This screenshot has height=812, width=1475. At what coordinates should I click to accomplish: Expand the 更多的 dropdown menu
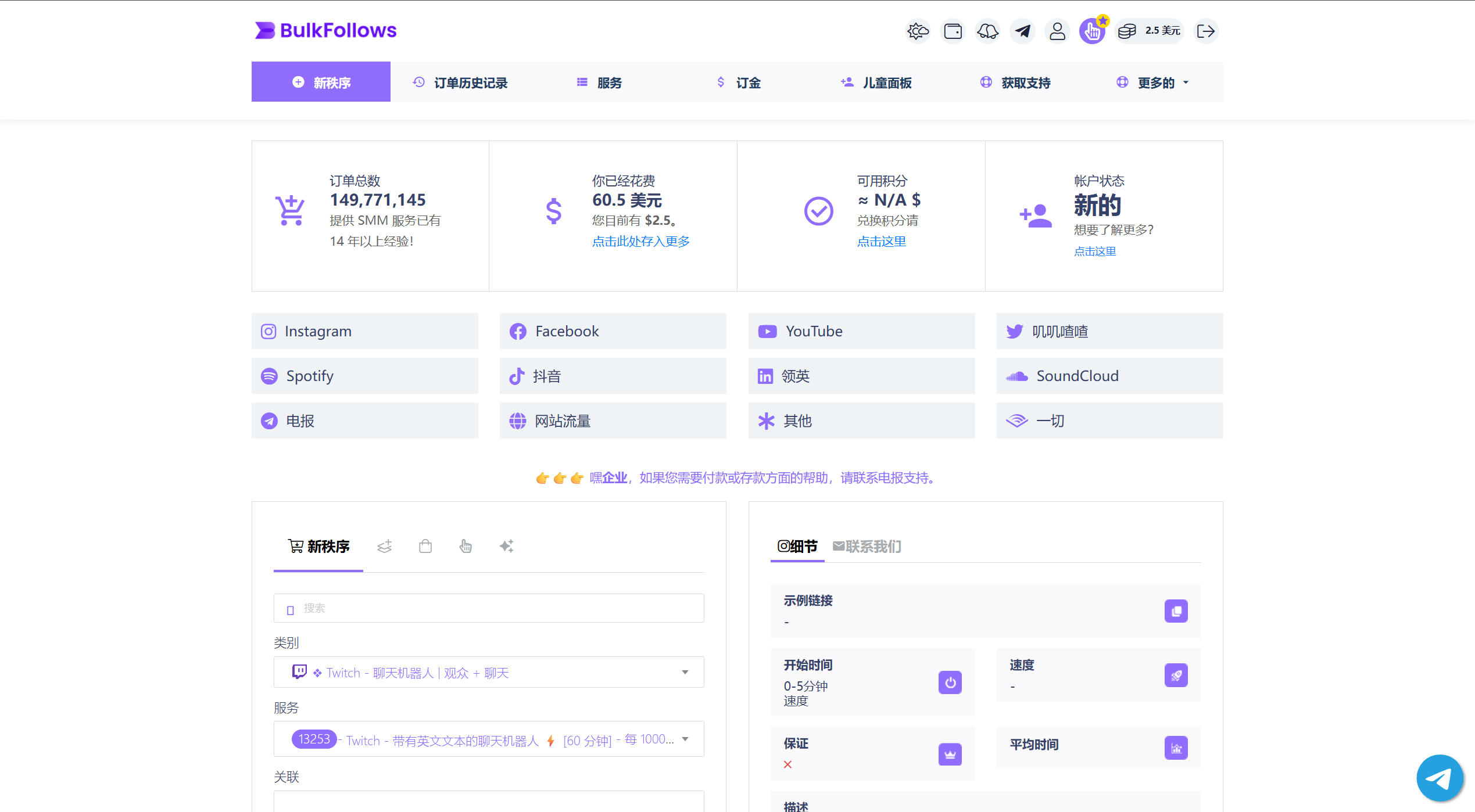tap(1154, 82)
